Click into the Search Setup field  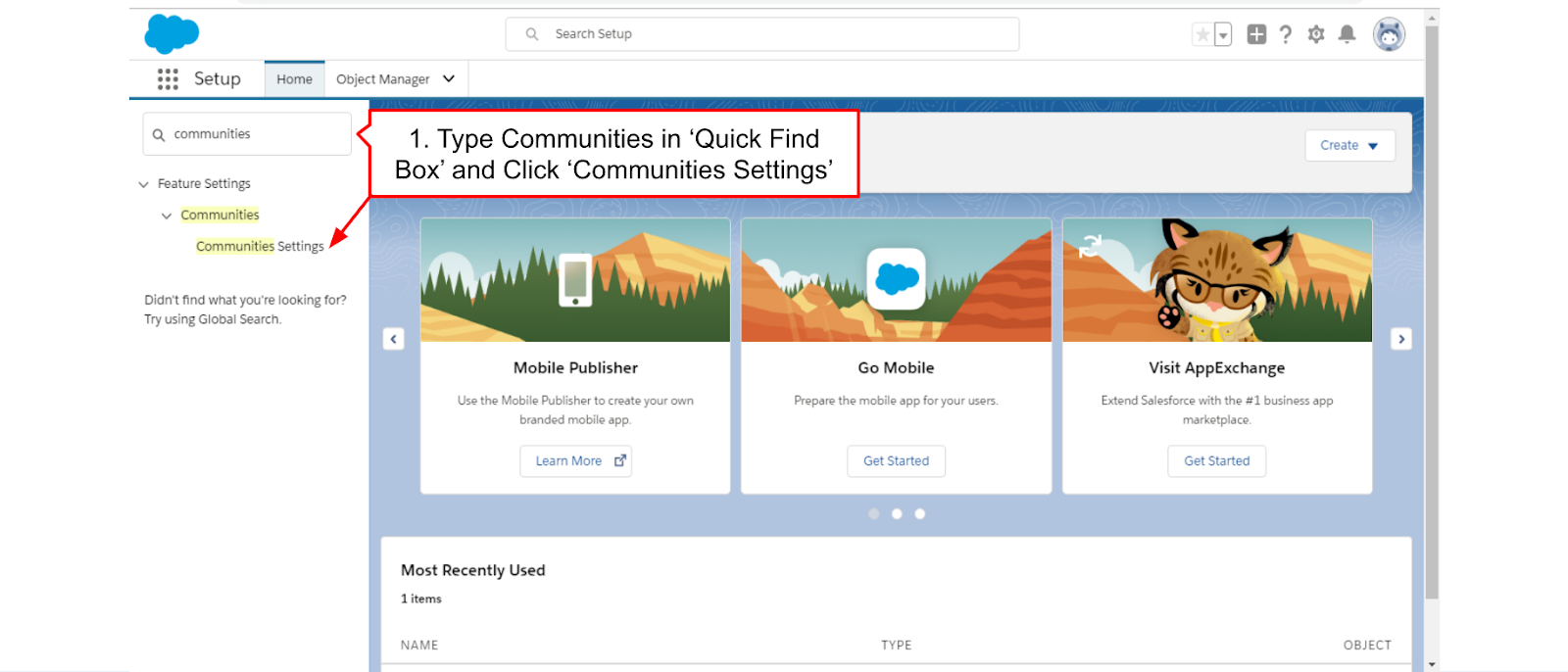click(x=762, y=34)
